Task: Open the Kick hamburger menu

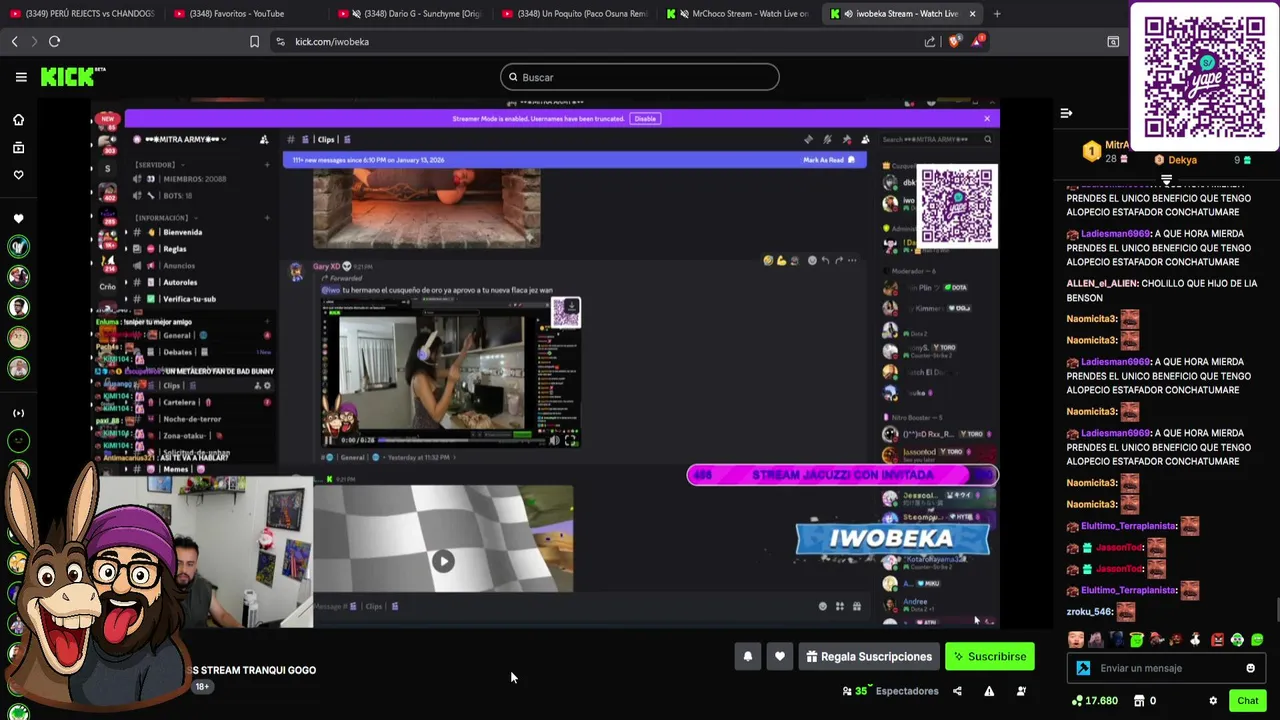Action: 21,77
